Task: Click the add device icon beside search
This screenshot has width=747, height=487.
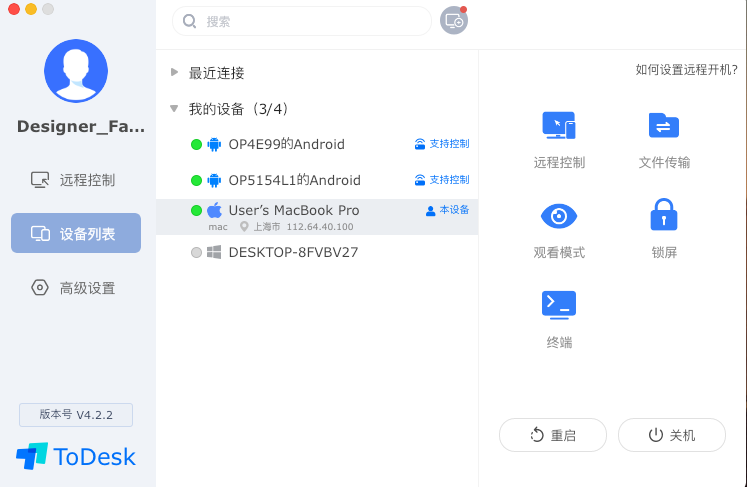Action: coord(454,20)
